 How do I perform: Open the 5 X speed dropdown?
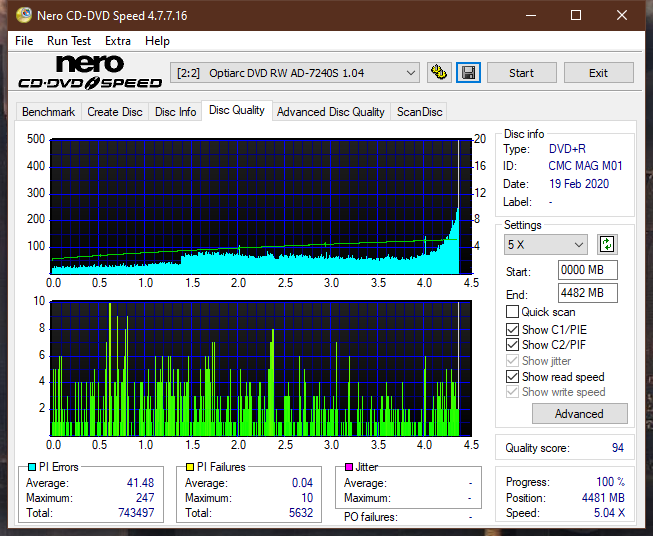[546, 244]
